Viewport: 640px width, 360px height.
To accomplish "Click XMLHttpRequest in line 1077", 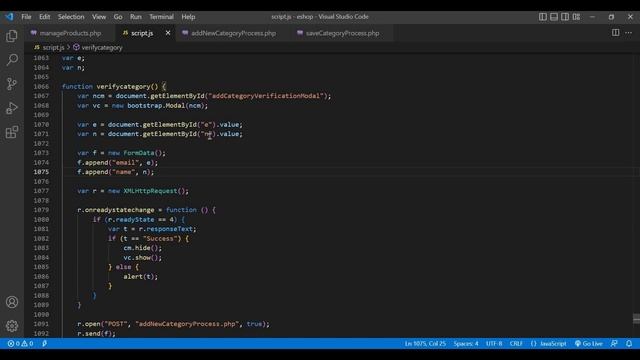I will coord(150,191).
